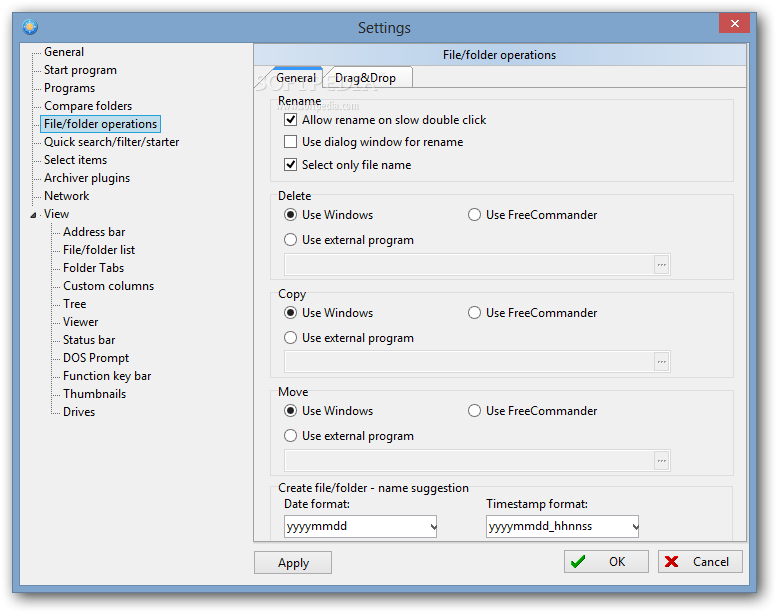Select Use Windows for Copy
777x613 pixels.
coord(290,313)
